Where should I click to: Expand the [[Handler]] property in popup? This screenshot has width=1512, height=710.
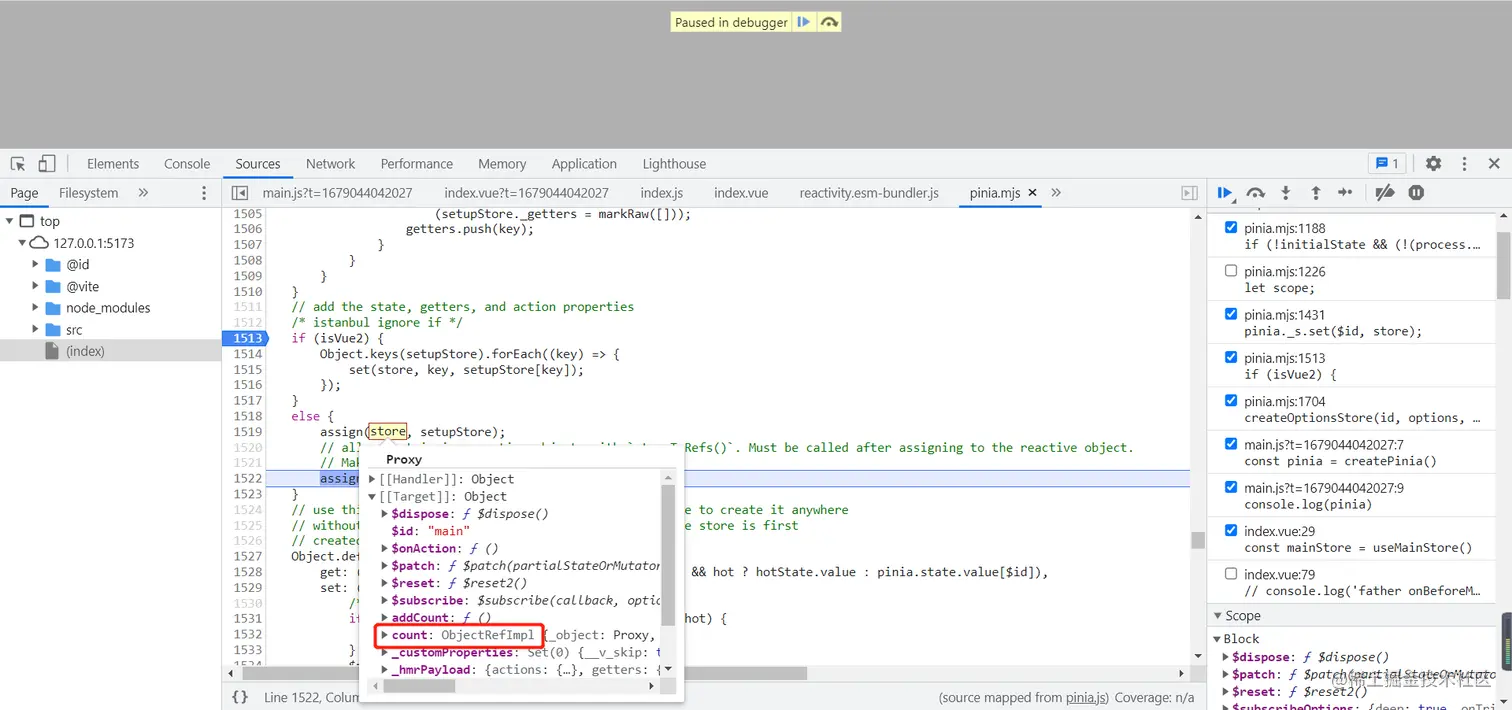(372, 479)
